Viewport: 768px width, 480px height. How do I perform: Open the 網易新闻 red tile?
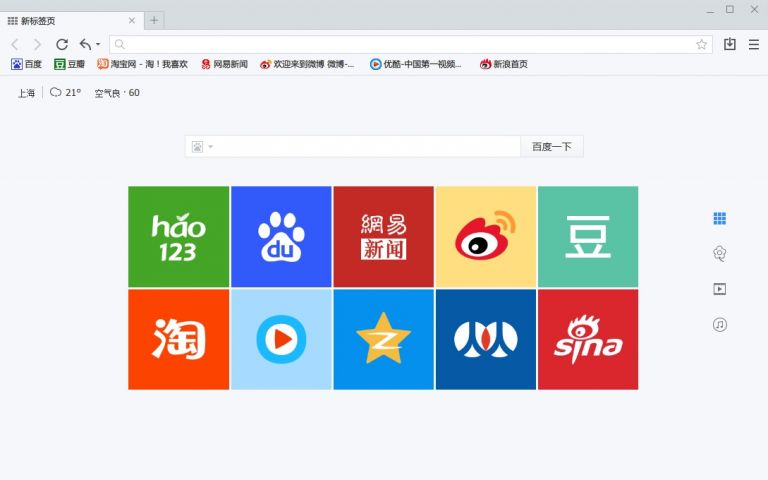click(384, 237)
